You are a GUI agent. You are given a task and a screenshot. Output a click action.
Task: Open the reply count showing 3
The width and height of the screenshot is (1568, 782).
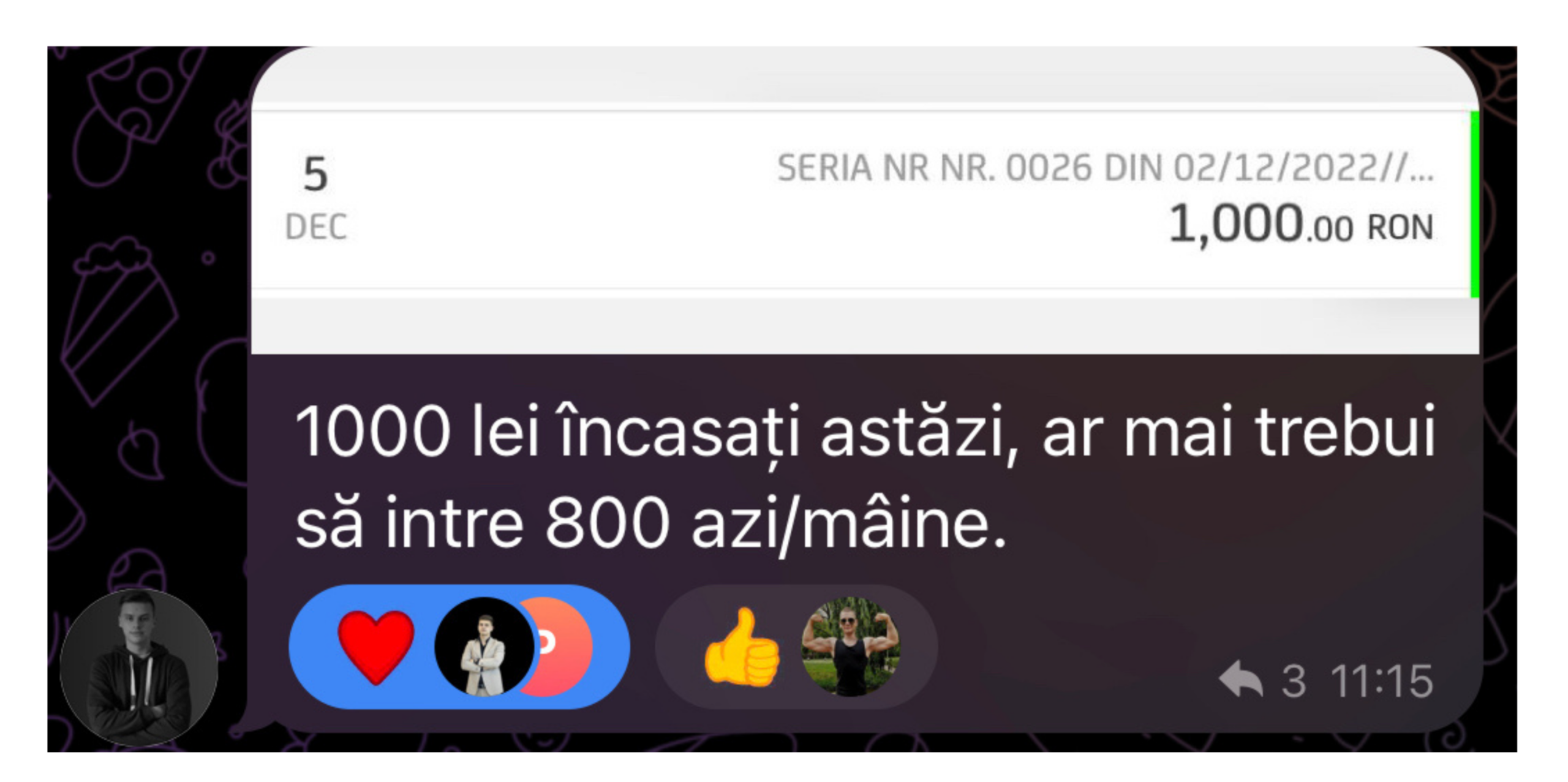point(1293,680)
